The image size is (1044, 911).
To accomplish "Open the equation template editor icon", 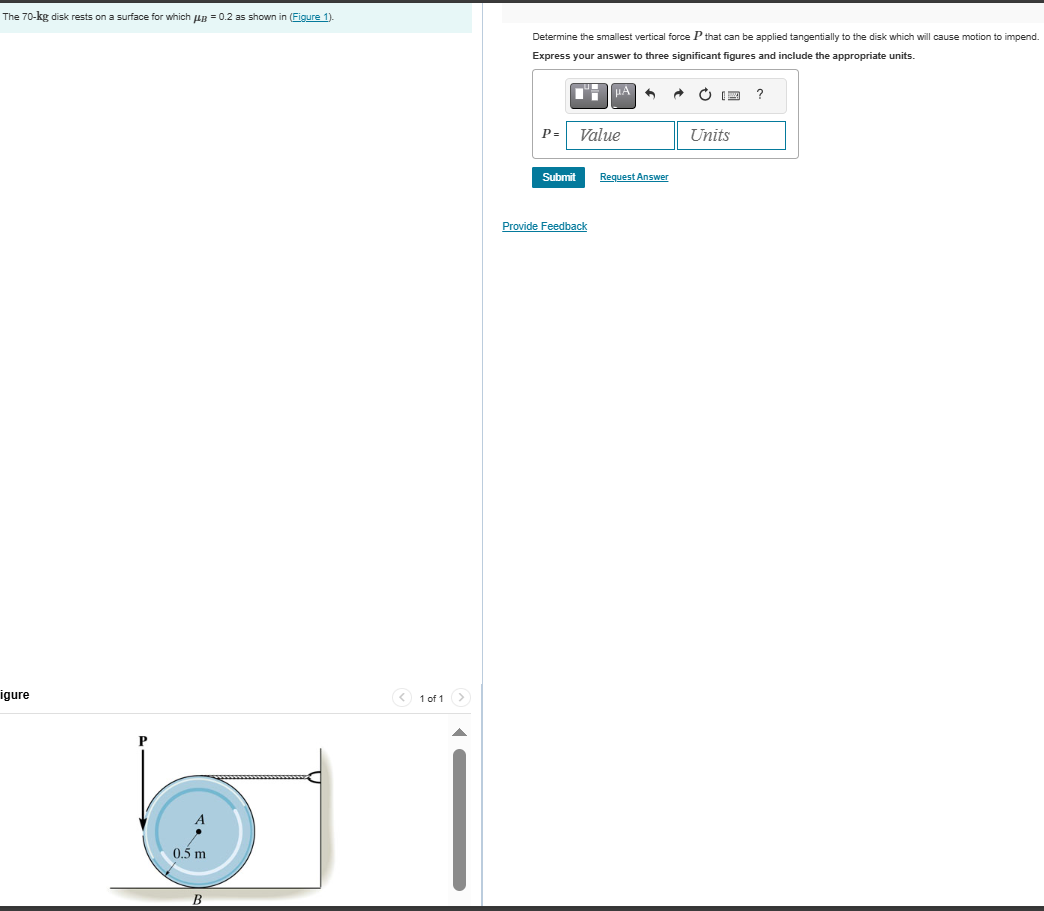I will coord(587,95).
